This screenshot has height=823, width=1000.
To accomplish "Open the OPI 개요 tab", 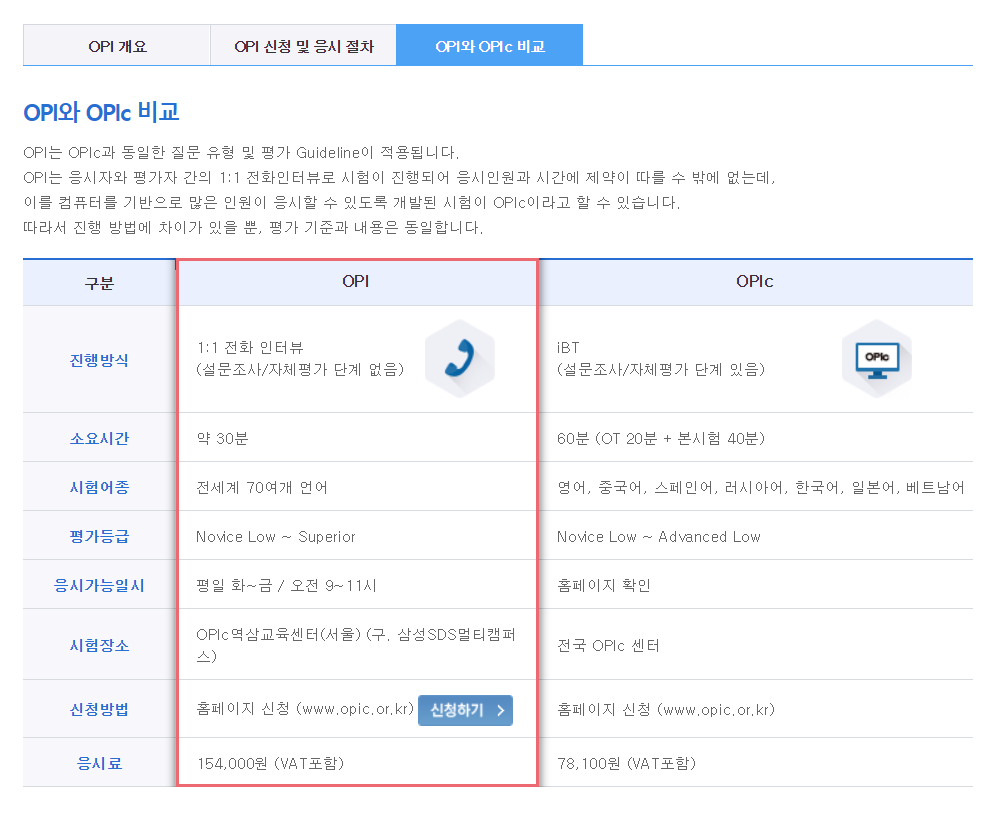I will point(117,45).
